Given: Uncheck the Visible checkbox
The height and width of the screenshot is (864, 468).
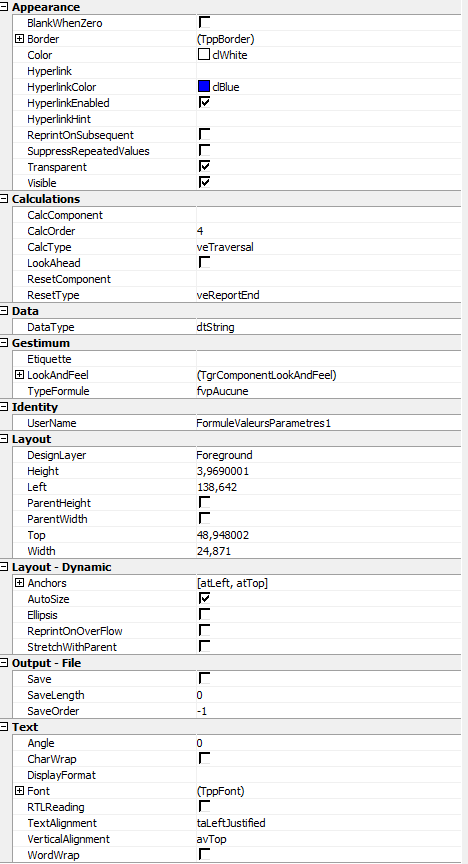Looking at the screenshot, I should point(205,182).
